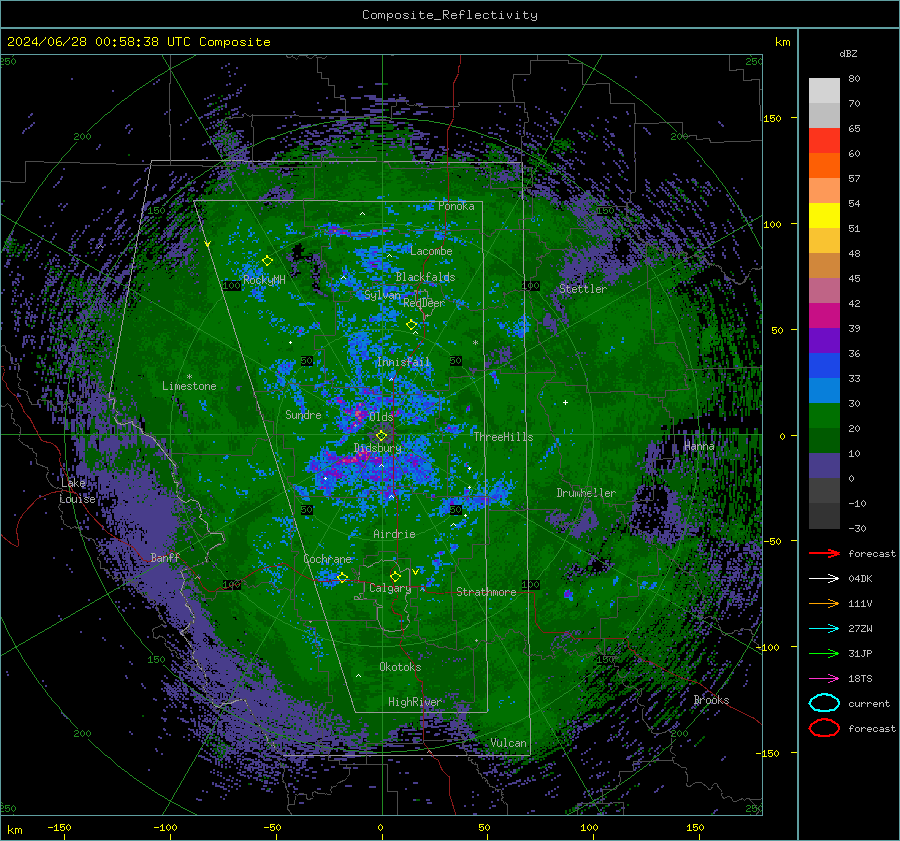Viewport: 900px width, 841px height.
Task: Click the yellow diamond marker near RockyMH
Action: 267,261
